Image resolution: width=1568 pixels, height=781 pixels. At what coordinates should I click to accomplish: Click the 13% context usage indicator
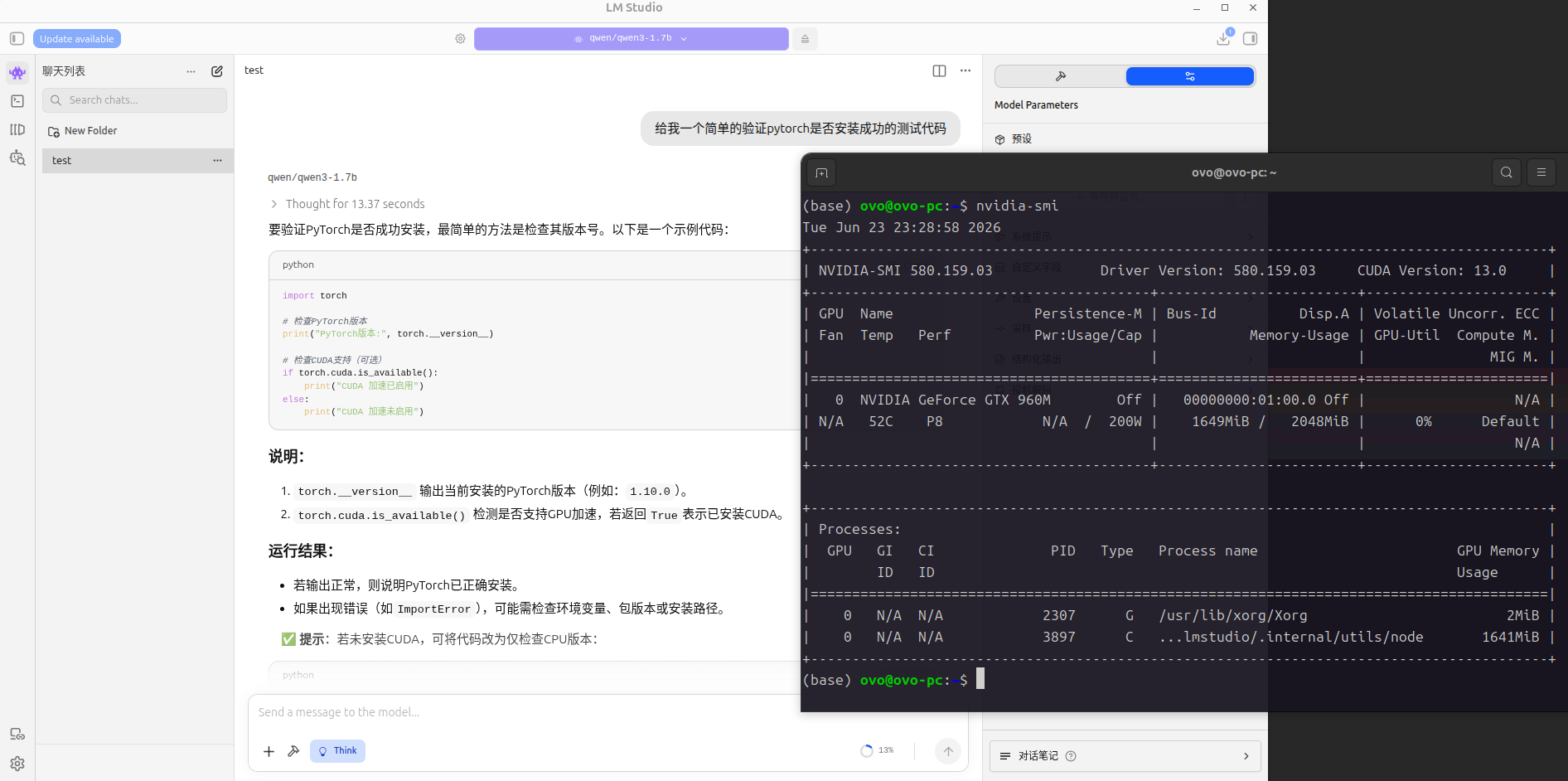click(x=878, y=750)
